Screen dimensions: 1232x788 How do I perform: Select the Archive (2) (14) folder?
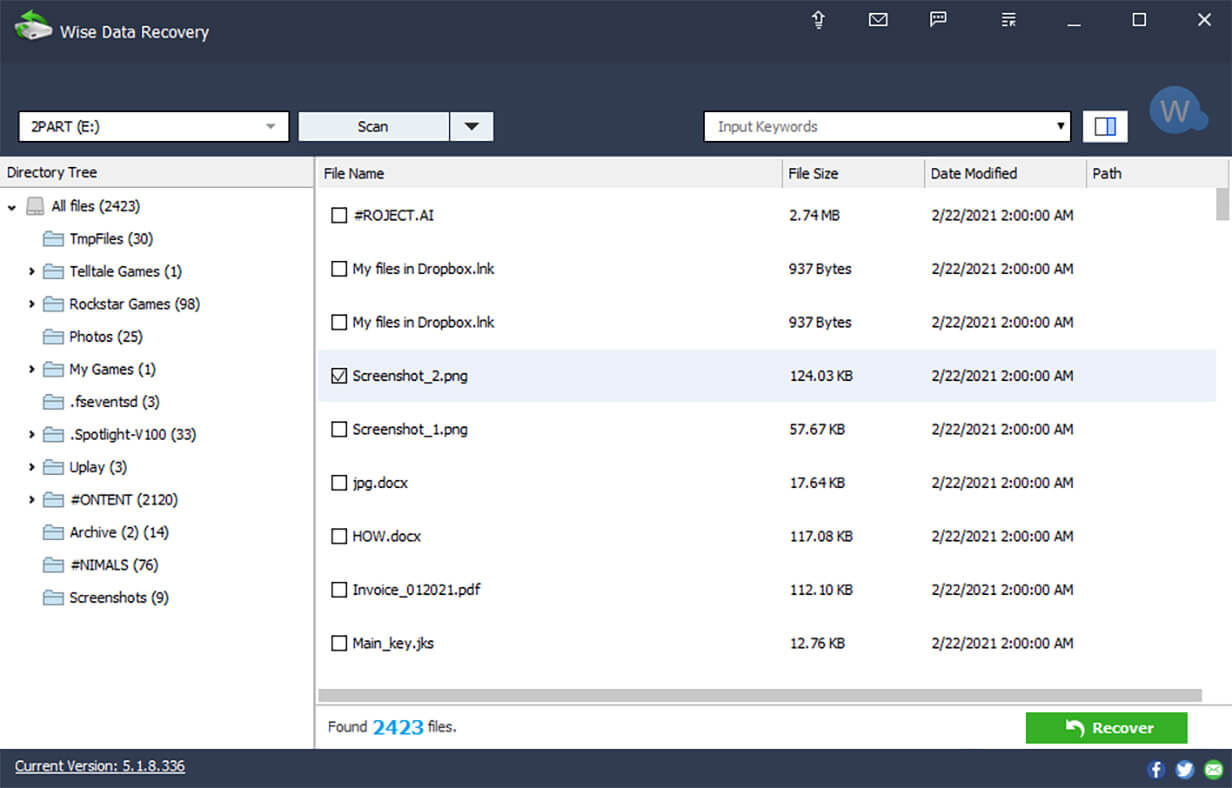click(x=119, y=532)
